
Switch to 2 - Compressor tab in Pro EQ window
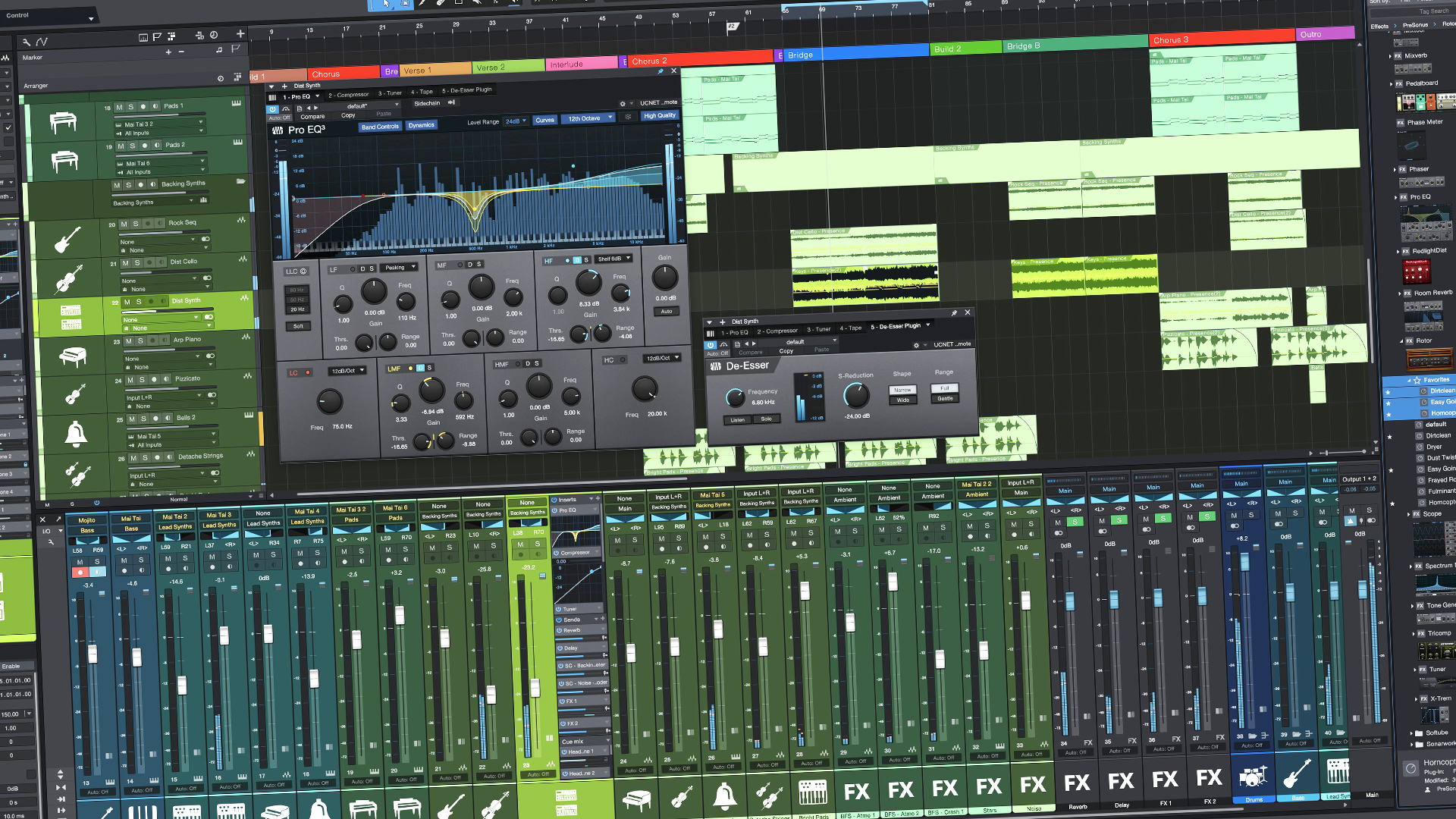[349, 95]
